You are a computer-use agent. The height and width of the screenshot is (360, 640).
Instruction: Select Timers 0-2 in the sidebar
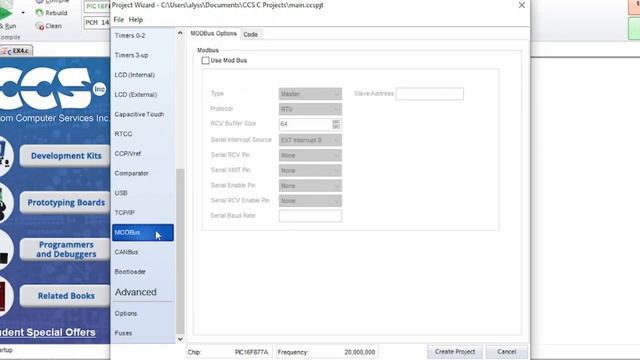tap(143, 36)
